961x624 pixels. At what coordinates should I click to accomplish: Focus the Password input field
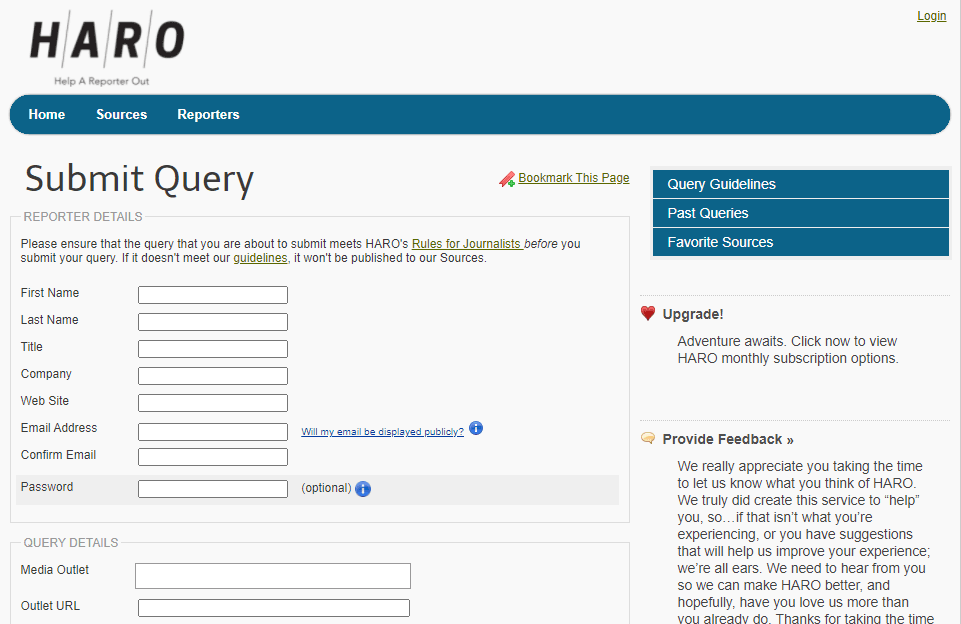pos(213,489)
